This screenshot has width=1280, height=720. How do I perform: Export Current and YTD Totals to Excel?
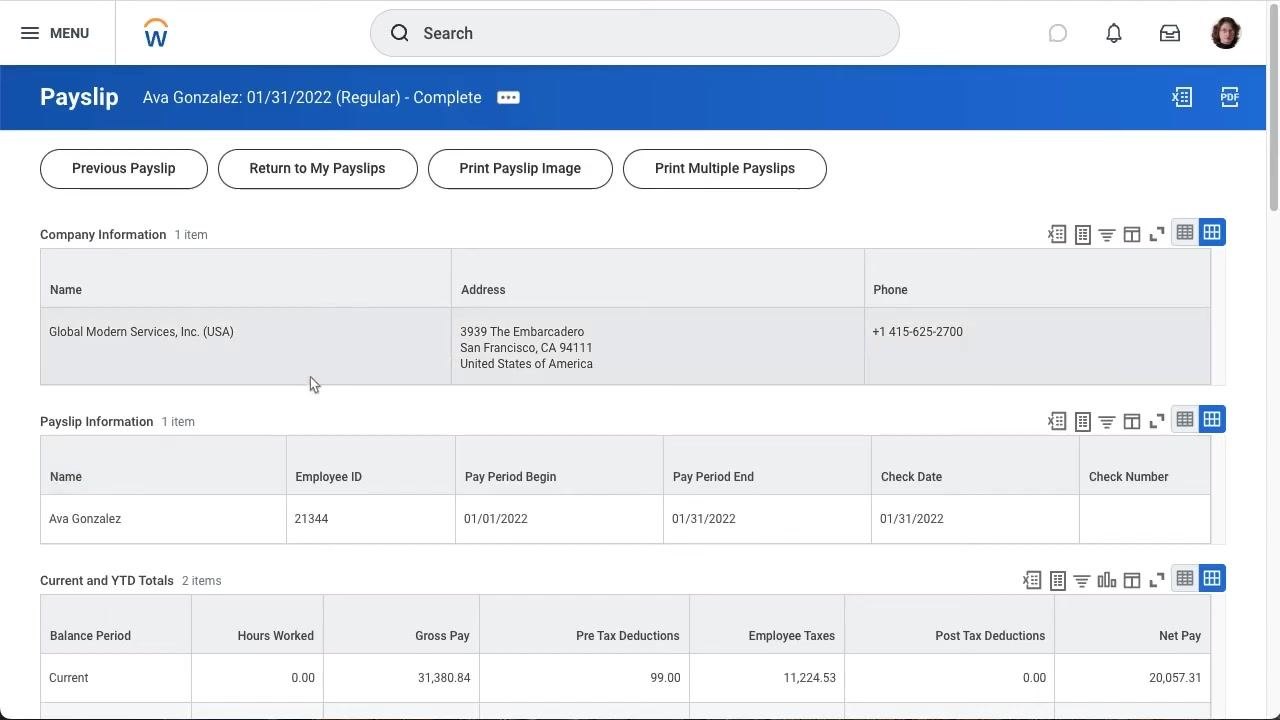click(x=1032, y=580)
